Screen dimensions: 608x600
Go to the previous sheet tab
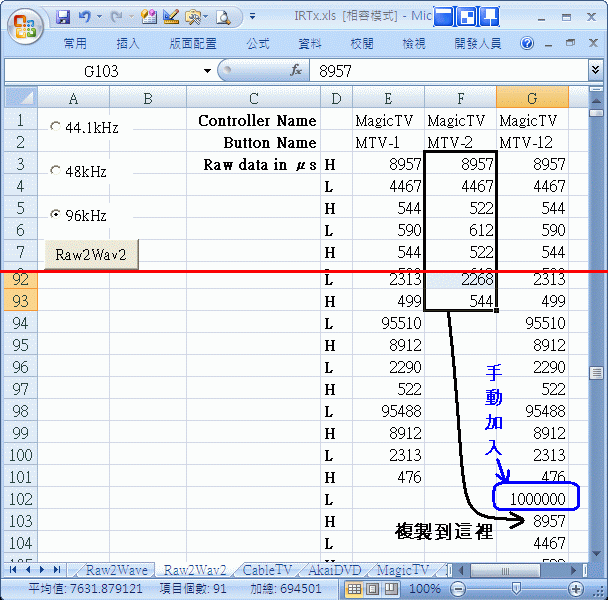pos(28,570)
